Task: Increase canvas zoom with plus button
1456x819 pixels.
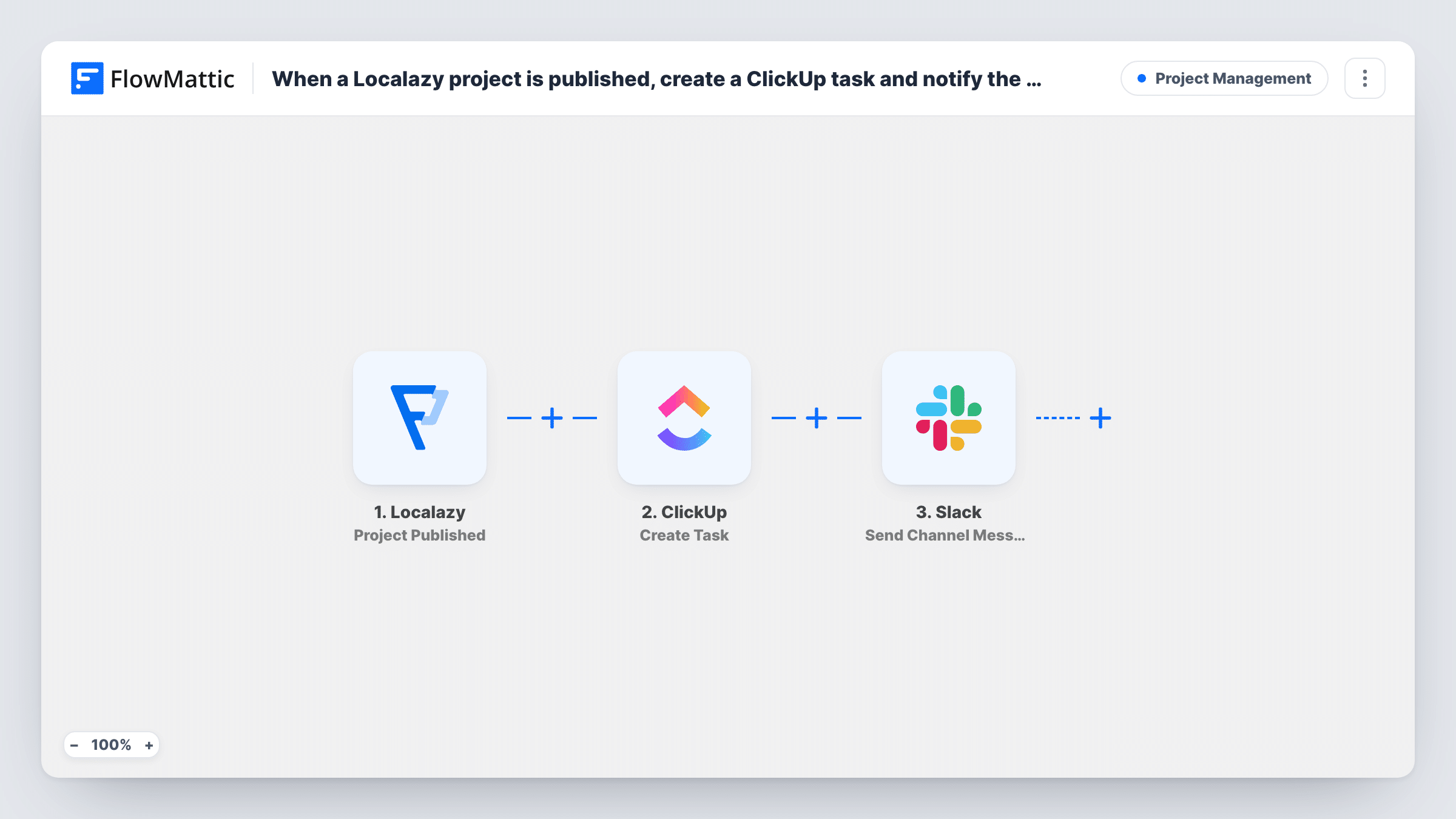Action: point(149,745)
